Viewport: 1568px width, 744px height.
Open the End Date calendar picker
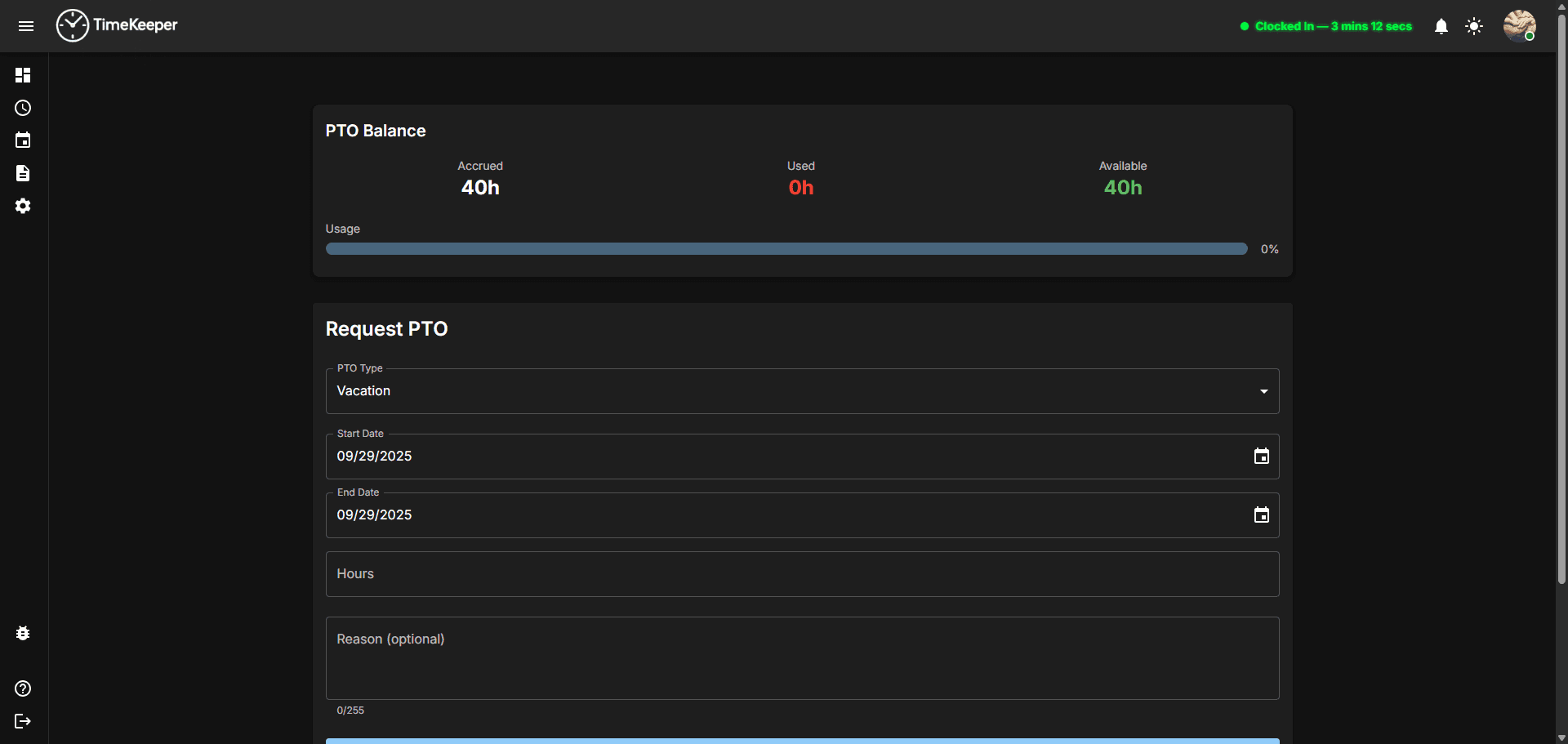(1262, 515)
